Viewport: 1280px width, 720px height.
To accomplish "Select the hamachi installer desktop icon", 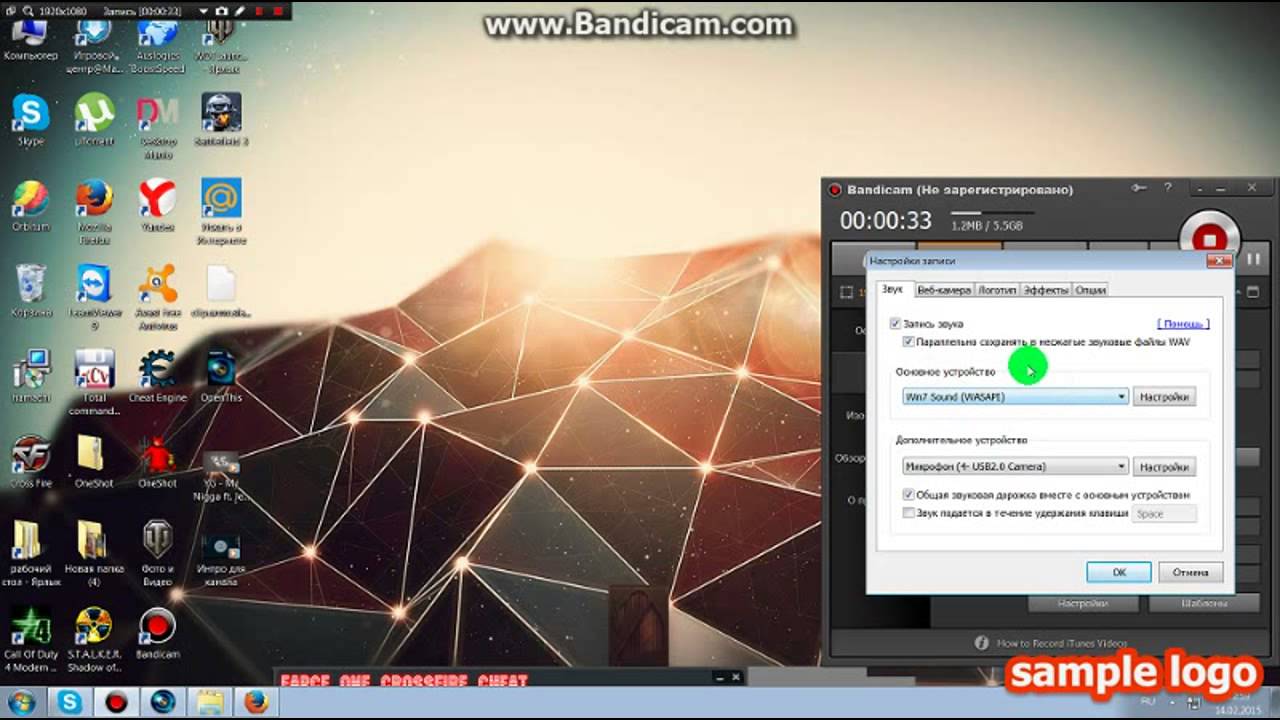I will click(30, 376).
